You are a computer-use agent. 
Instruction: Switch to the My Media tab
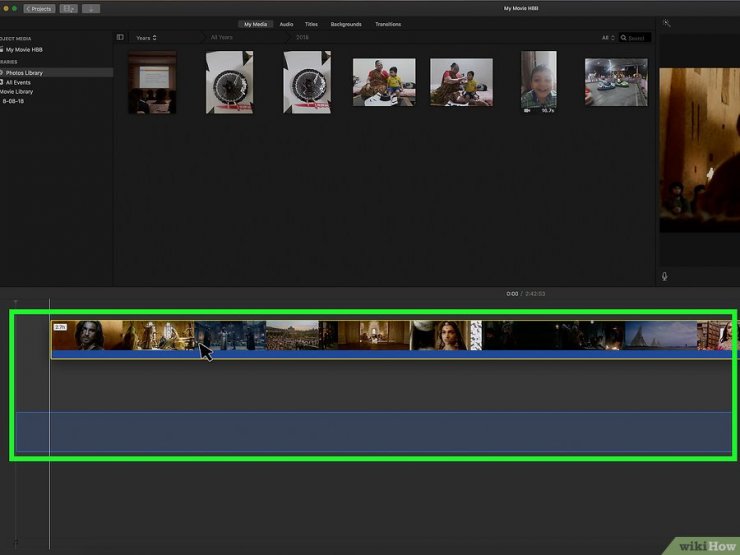point(255,24)
